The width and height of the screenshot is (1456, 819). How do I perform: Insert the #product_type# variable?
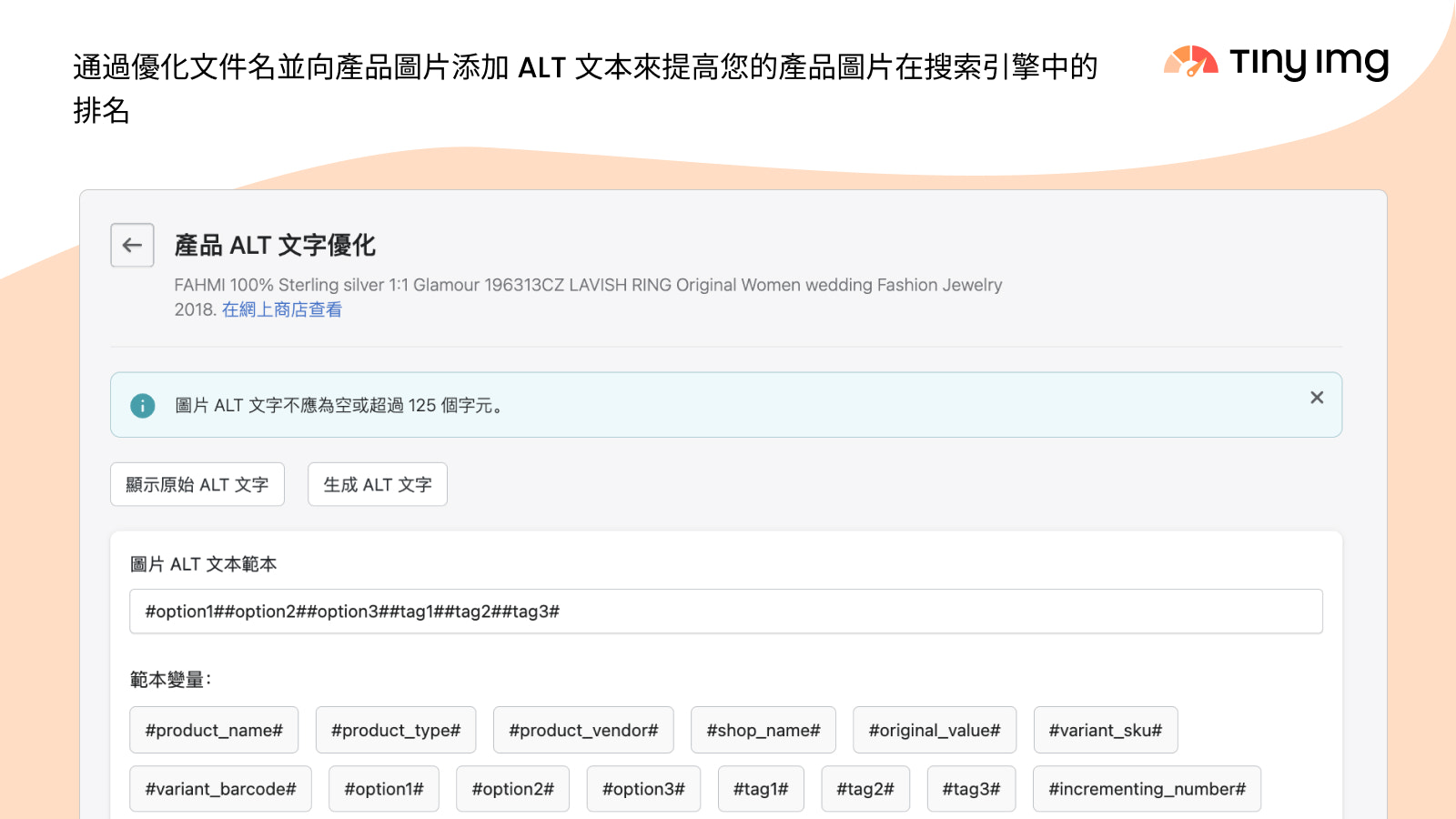click(x=396, y=730)
